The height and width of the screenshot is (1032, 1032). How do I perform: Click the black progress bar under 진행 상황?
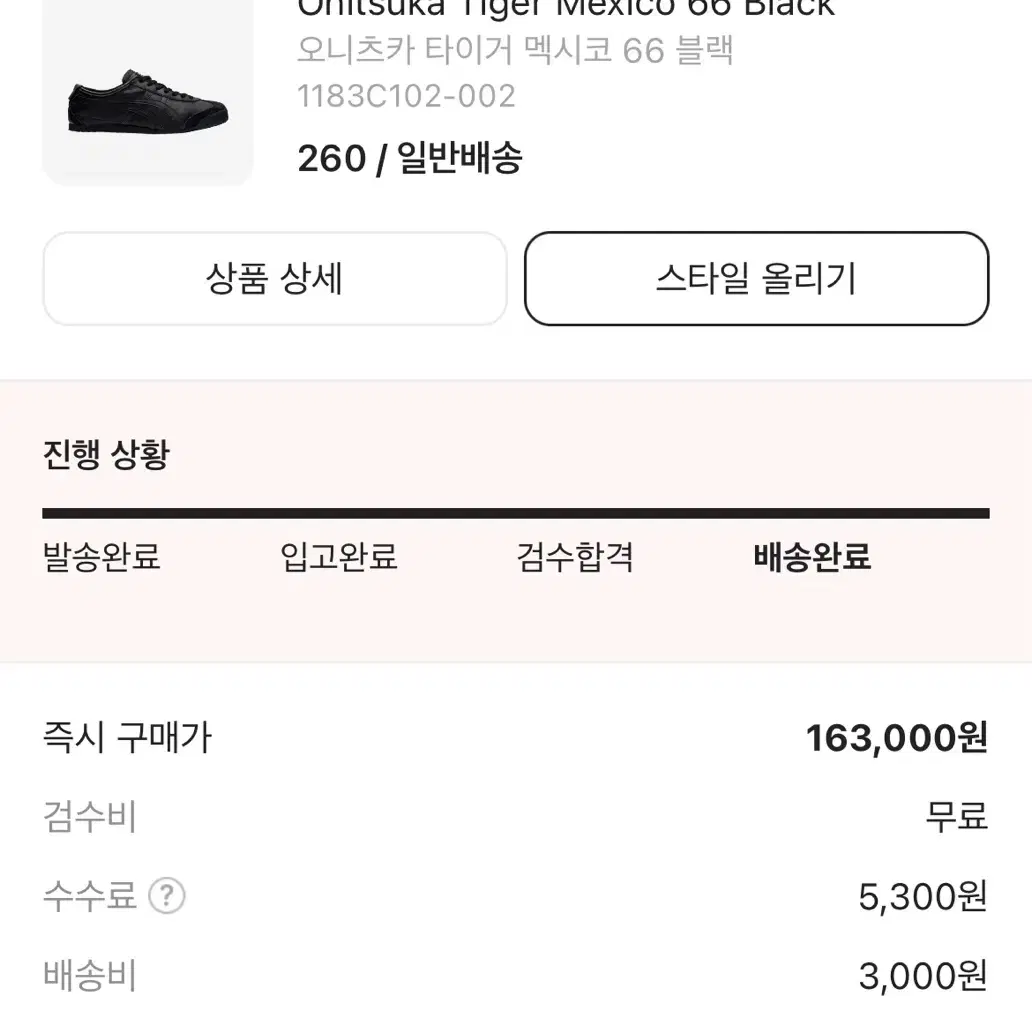pos(516,513)
